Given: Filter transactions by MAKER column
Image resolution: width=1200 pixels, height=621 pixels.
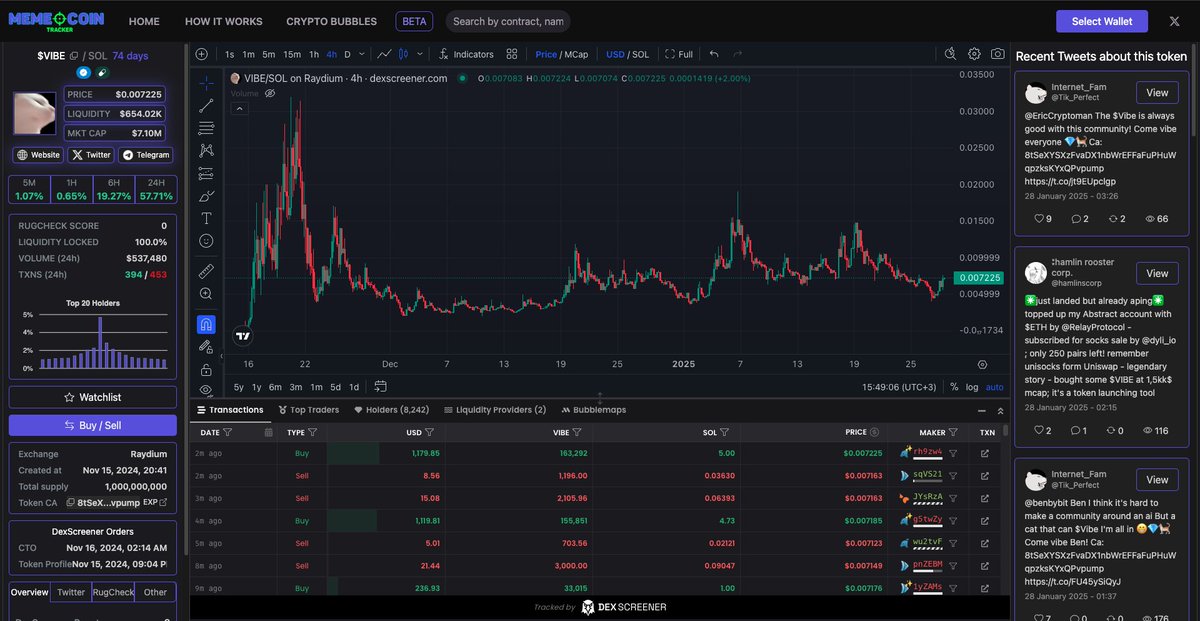Looking at the screenshot, I should tap(955, 432).
